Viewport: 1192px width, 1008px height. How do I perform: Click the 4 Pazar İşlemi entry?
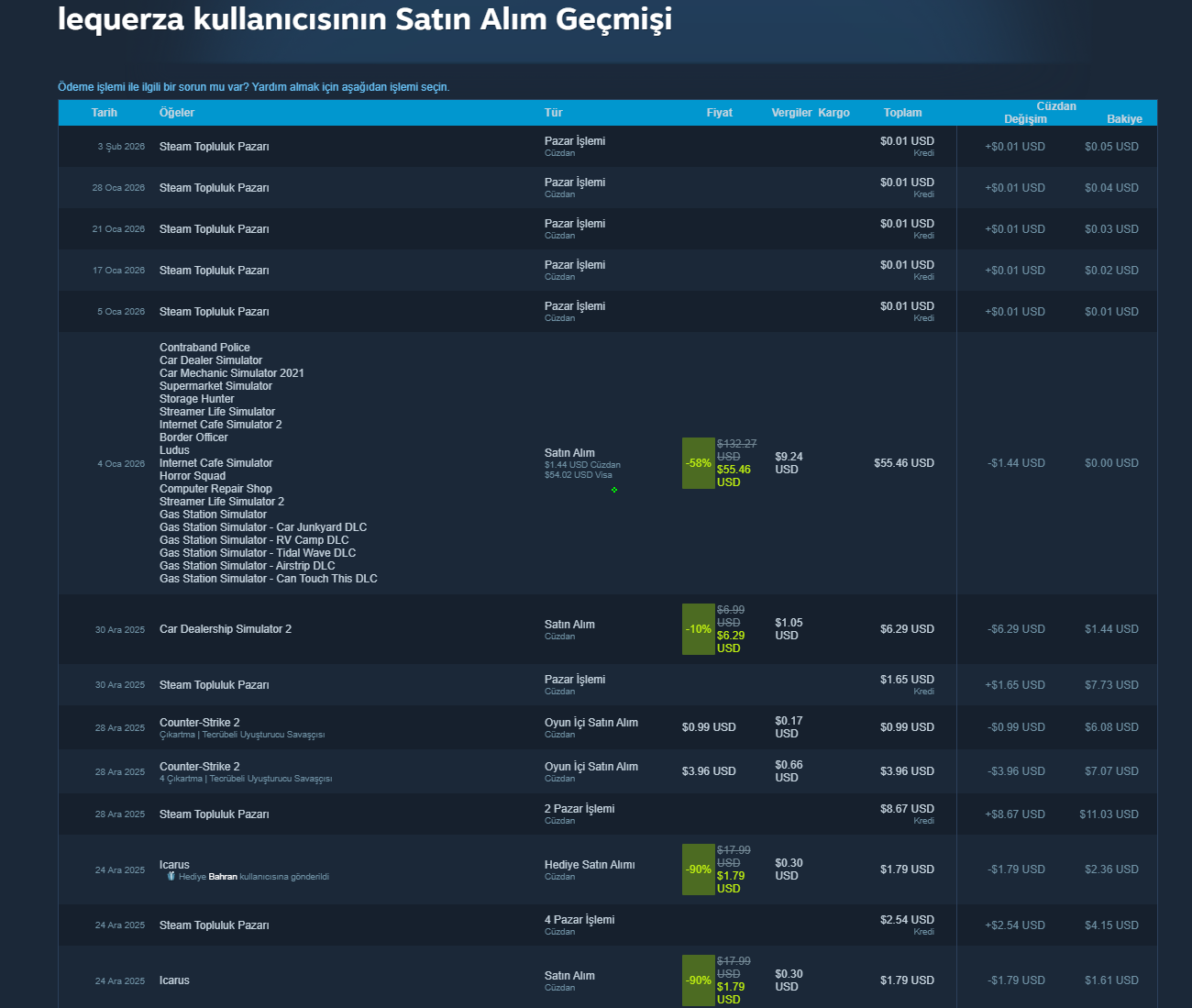579,920
